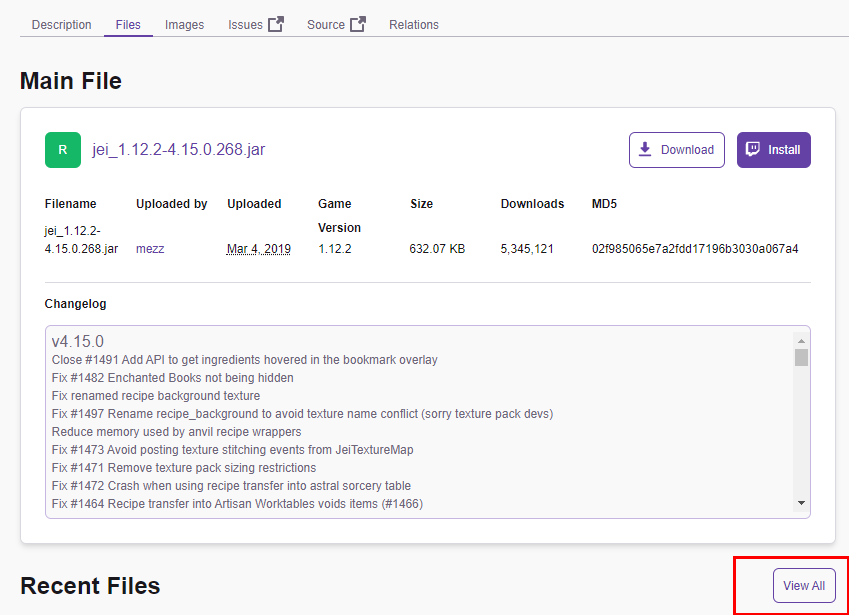Click changelog line about JeiTextureMap #1473

point(233,450)
